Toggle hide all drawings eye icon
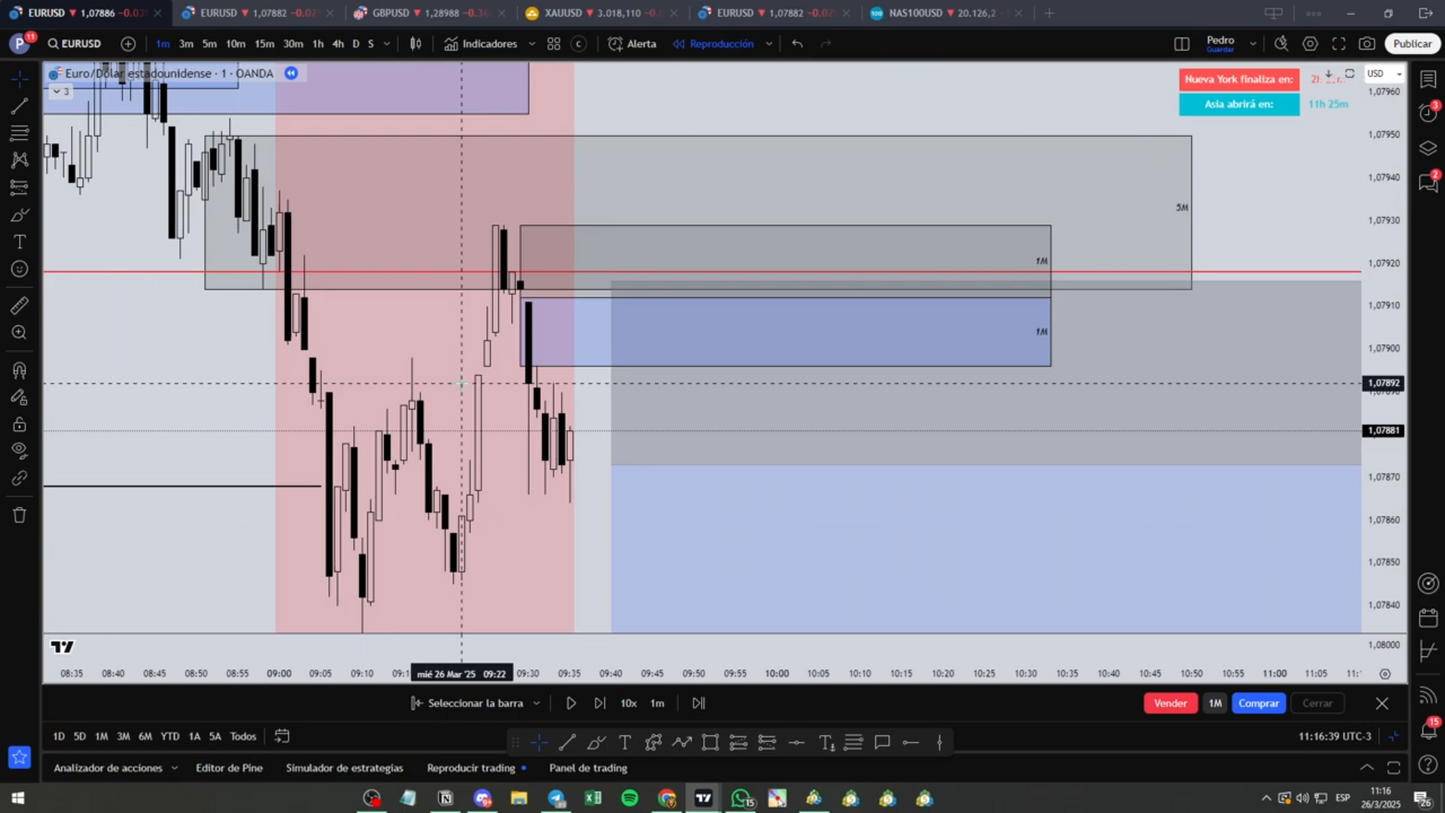Image resolution: width=1445 pixels, height=813 pixels. (19, 451)
